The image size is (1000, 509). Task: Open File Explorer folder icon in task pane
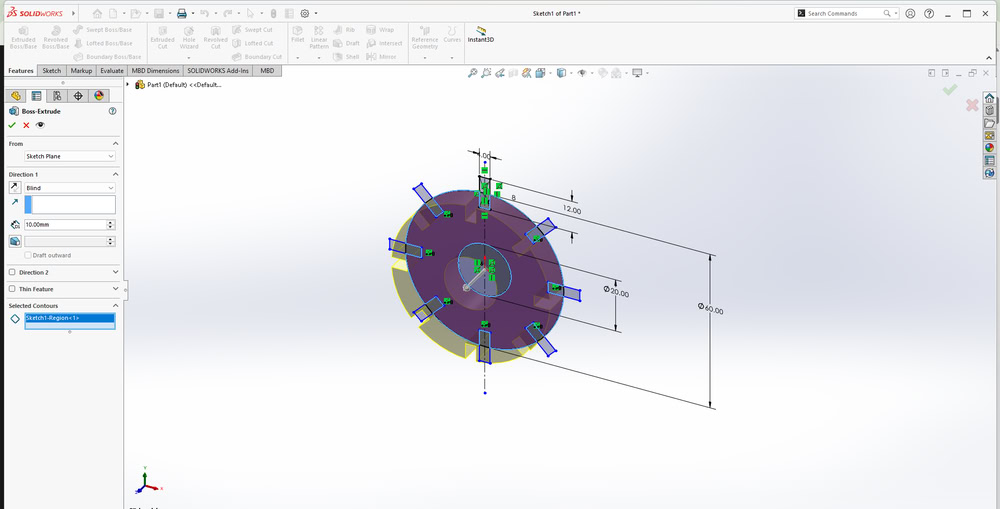coord(989,123)
